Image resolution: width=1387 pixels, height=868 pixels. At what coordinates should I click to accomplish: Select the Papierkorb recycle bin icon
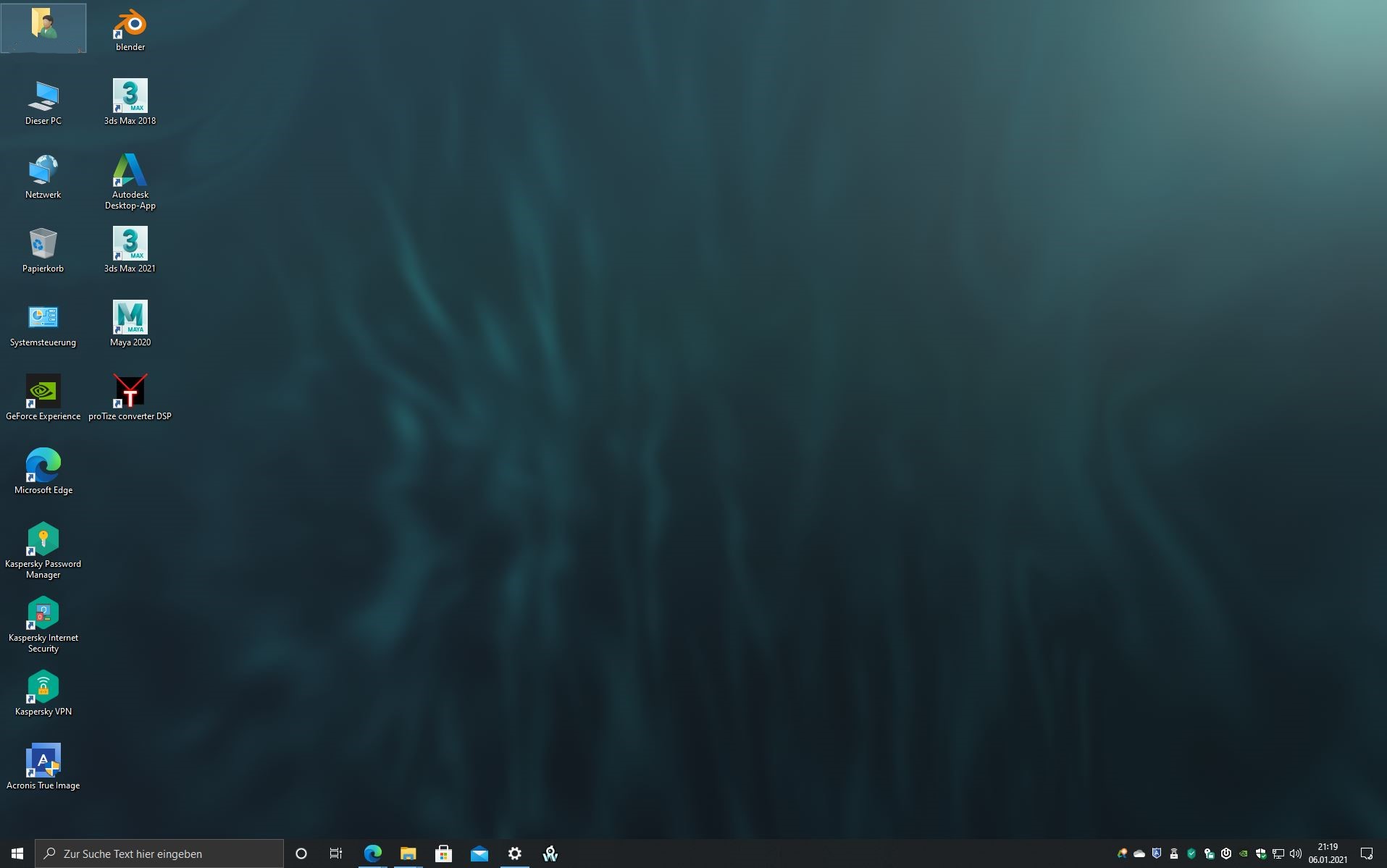(x=43, y=250)
